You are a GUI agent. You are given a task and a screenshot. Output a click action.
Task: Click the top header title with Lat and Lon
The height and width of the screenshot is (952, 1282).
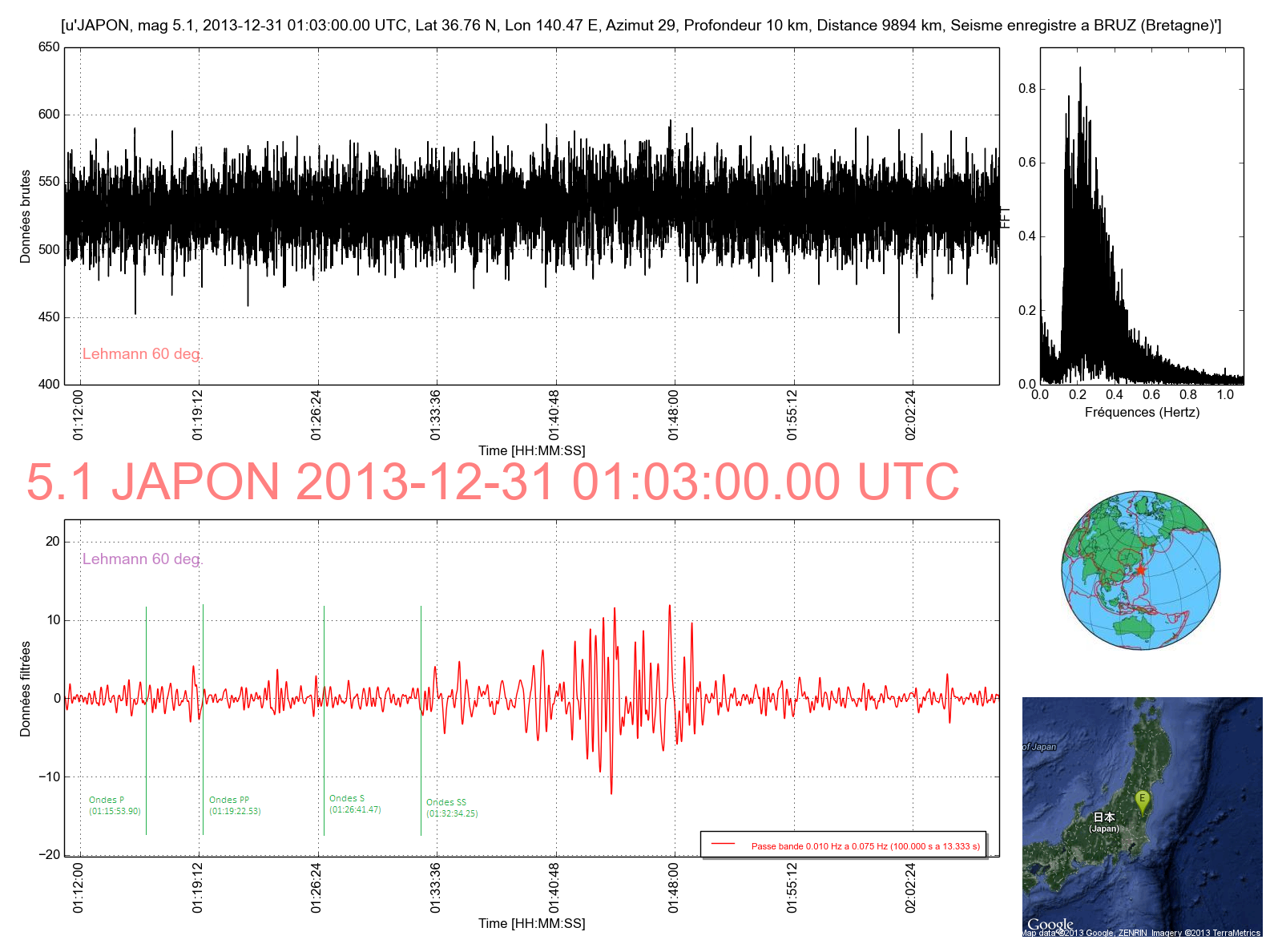641,26
